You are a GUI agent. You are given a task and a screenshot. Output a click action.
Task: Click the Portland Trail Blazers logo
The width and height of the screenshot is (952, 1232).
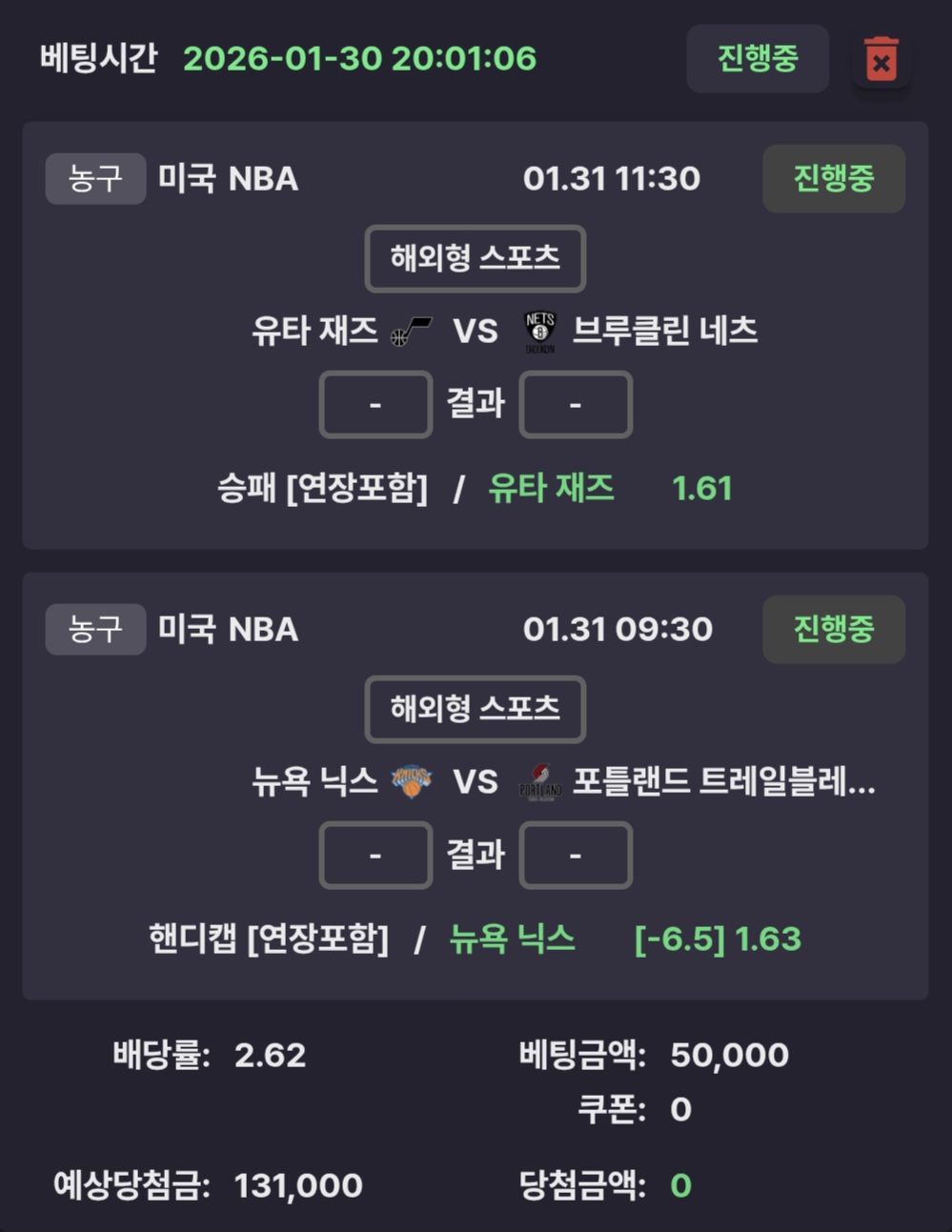pyautogui.click(x=539, y=782)
